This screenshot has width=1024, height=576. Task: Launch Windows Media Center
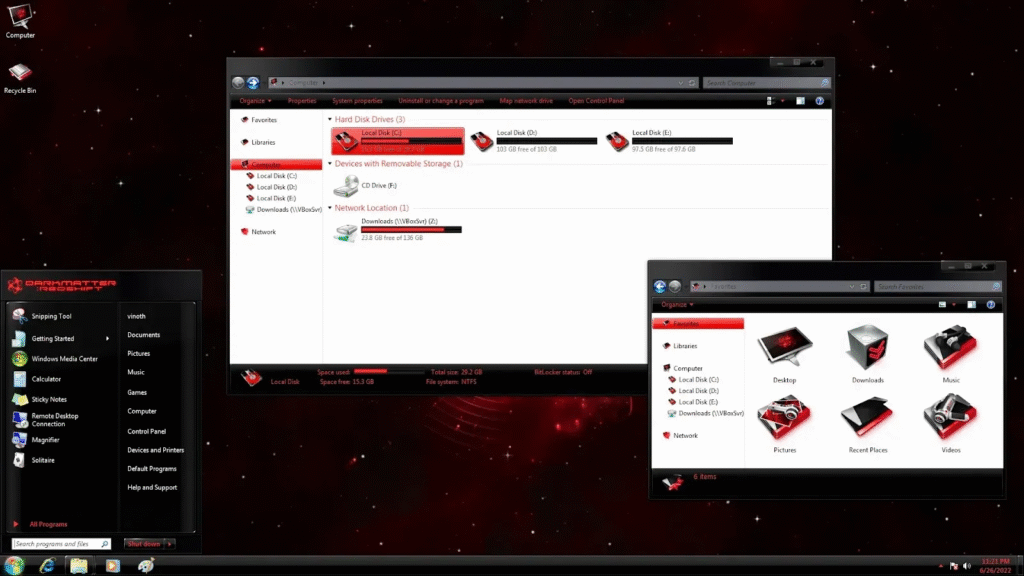[x=64, y=358]
